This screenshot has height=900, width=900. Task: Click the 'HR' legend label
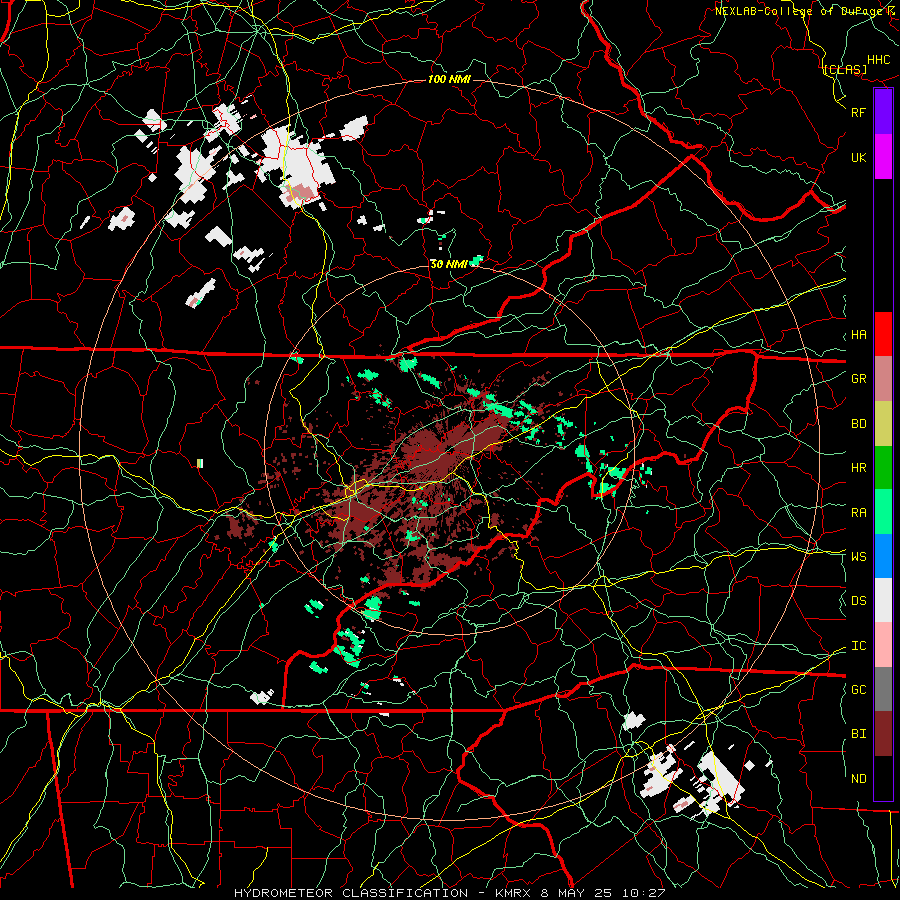[x=858, y=468]
